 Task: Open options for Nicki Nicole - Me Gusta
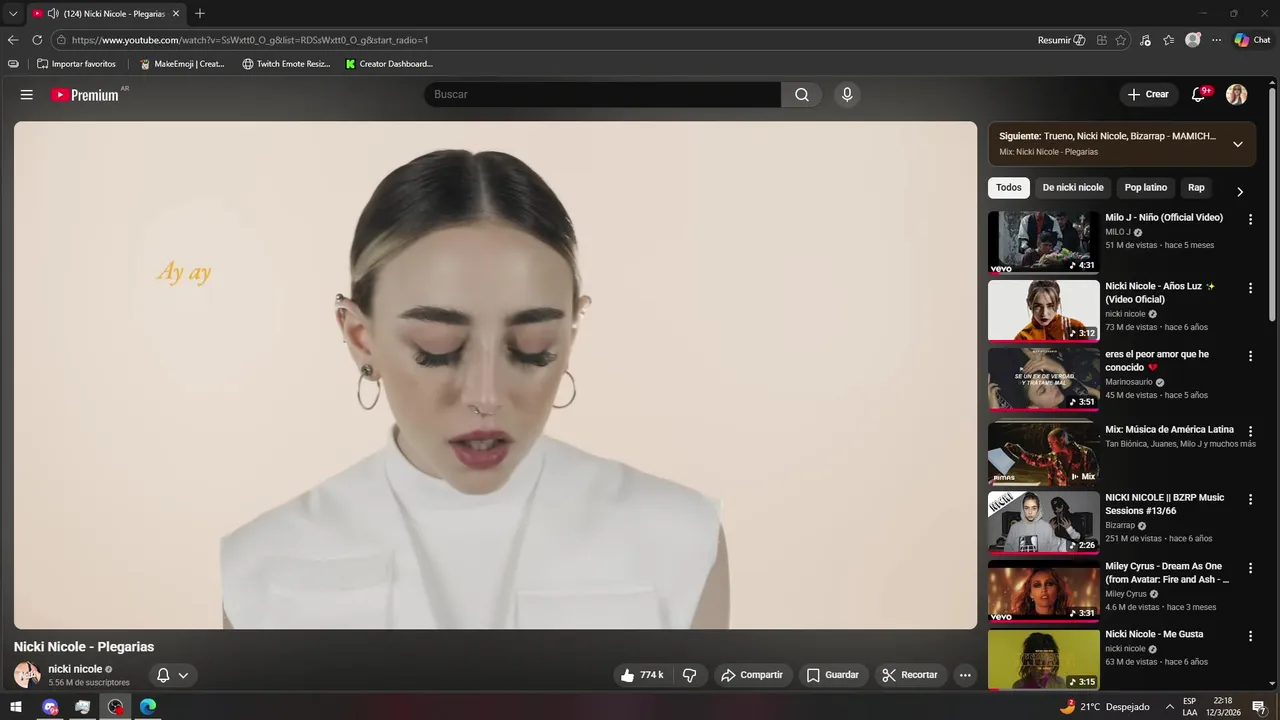click(1250, 636)
